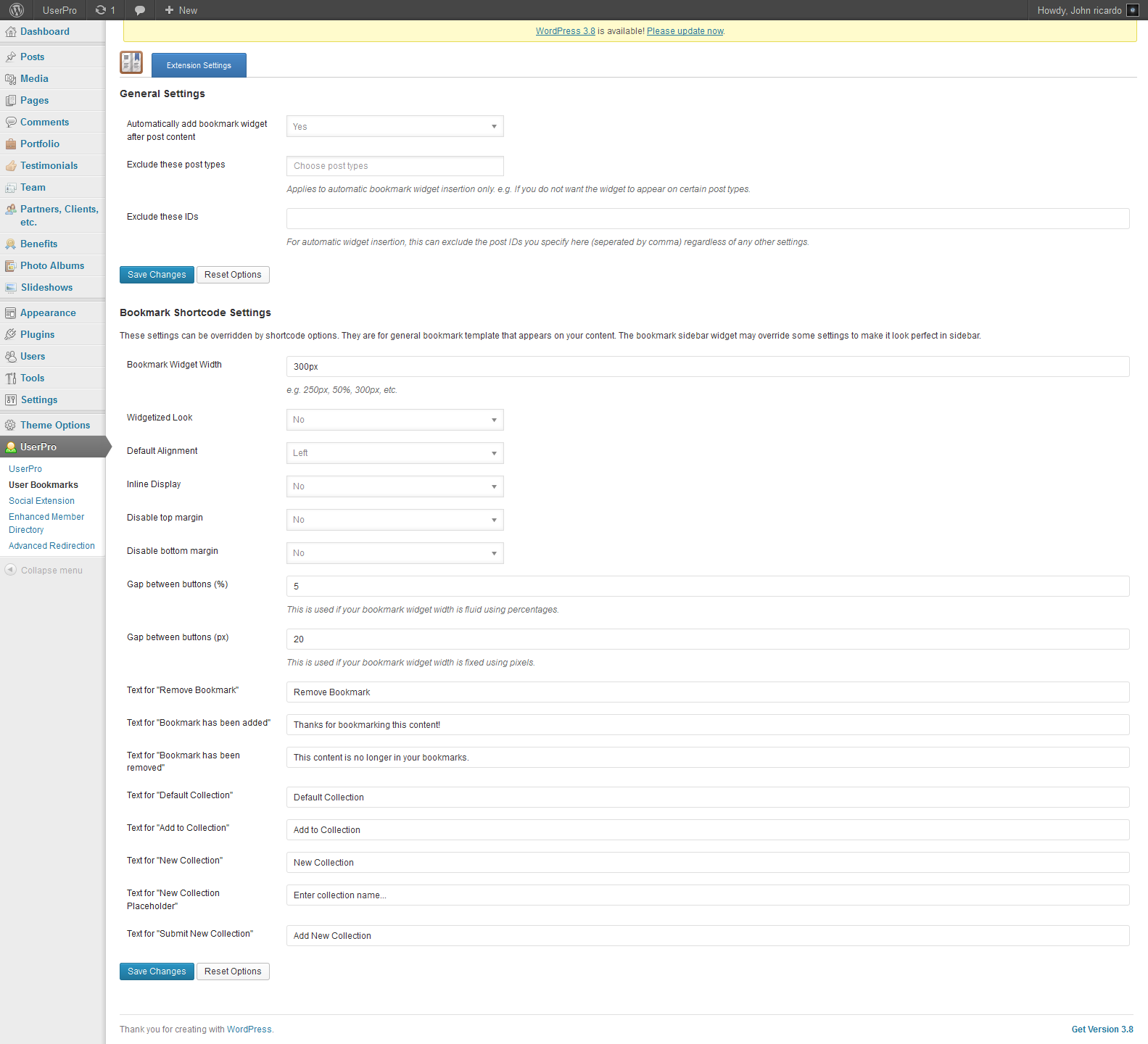1148x1044 pixels.
Task: Open Howdy, John ricardo account menu
Action: tap(1088, 10)
